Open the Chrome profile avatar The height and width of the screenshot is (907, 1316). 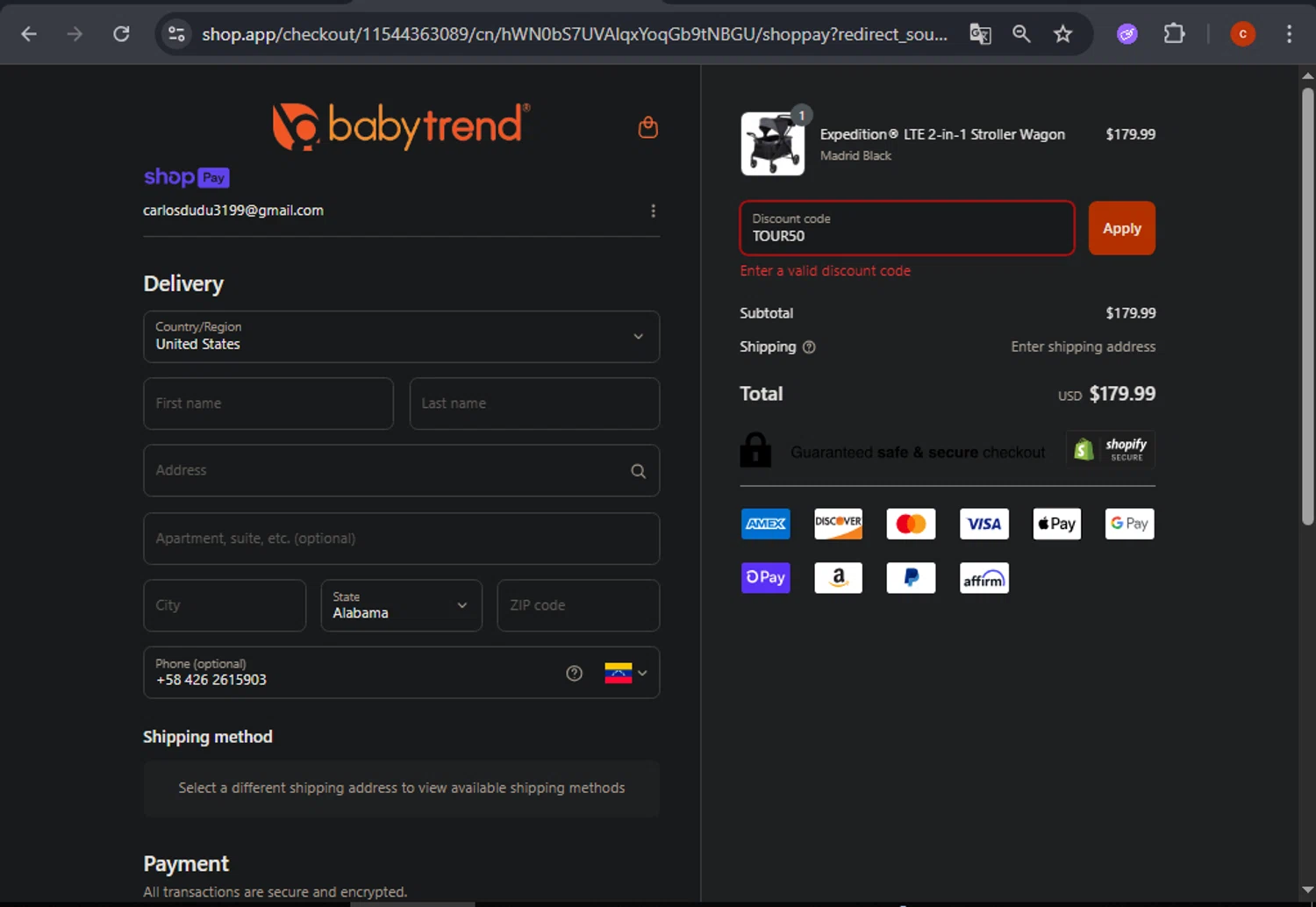click(x=1242, y=34)
